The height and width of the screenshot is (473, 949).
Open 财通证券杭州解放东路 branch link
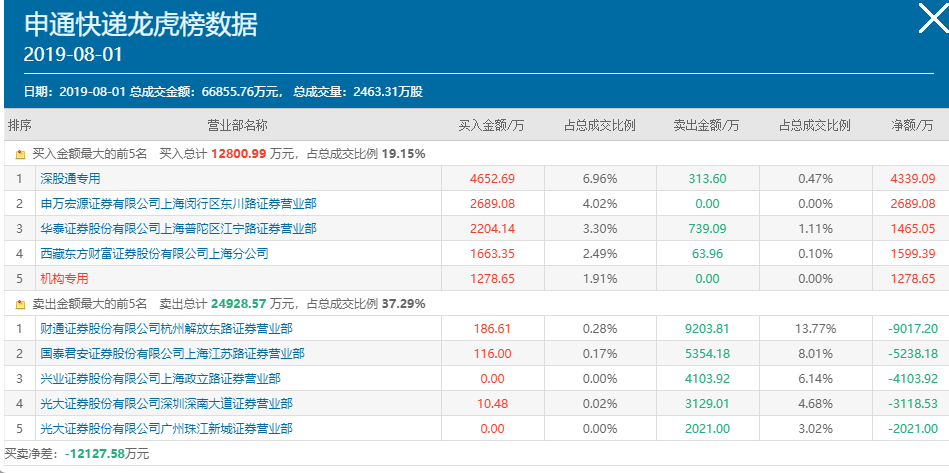pyautogui.click(x=166, y=328)
